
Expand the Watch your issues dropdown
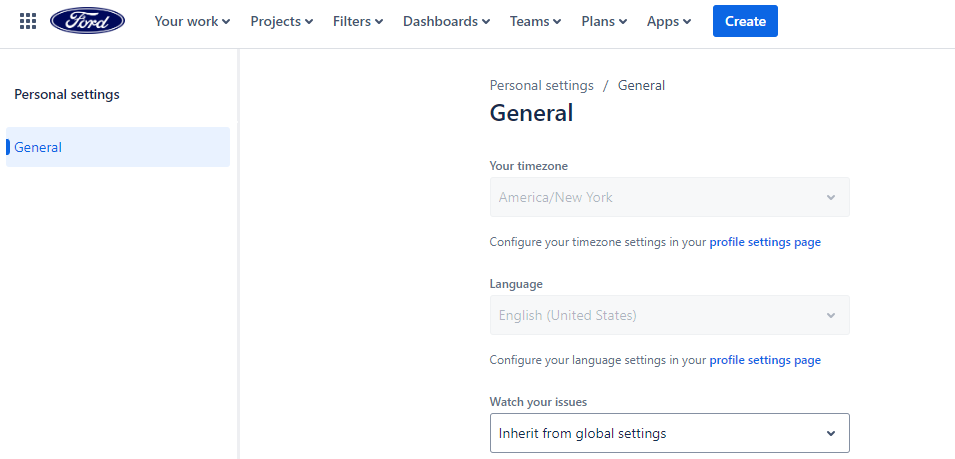(669, 433)
